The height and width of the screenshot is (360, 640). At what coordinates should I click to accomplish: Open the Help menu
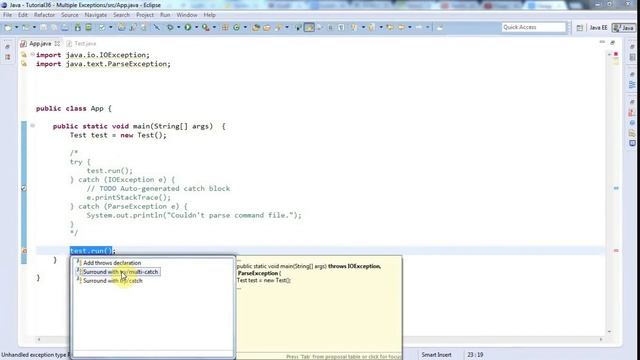tap(209, 15)
